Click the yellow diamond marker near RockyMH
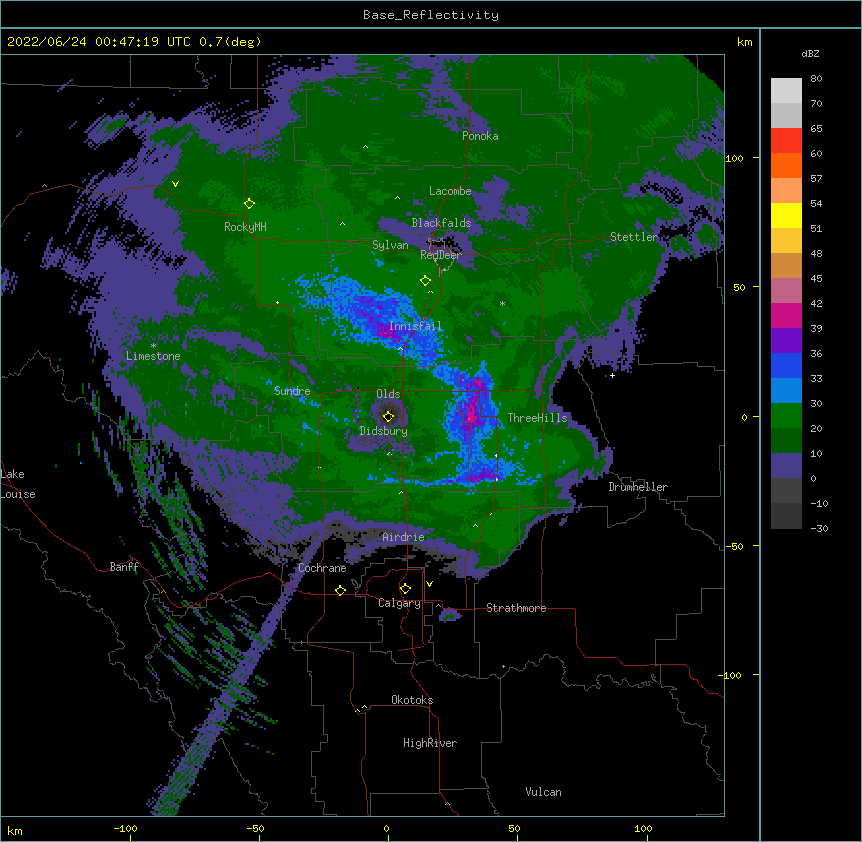 (250, 204)
